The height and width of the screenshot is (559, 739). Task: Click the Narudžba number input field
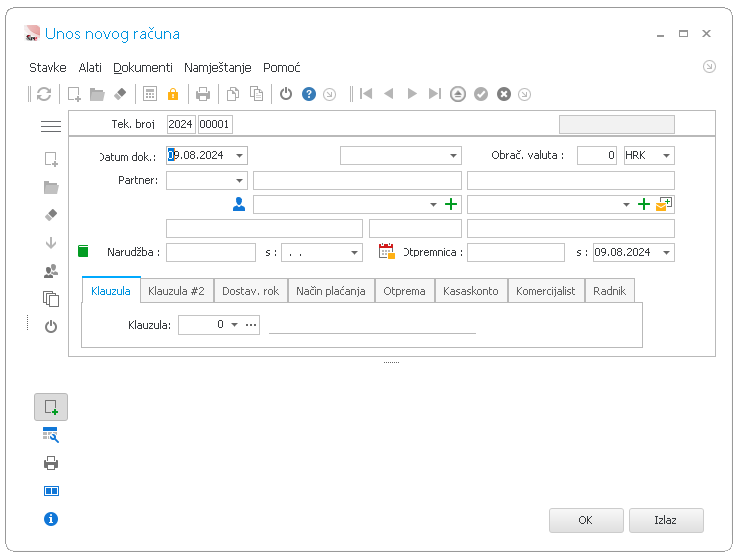pos(211,253)
